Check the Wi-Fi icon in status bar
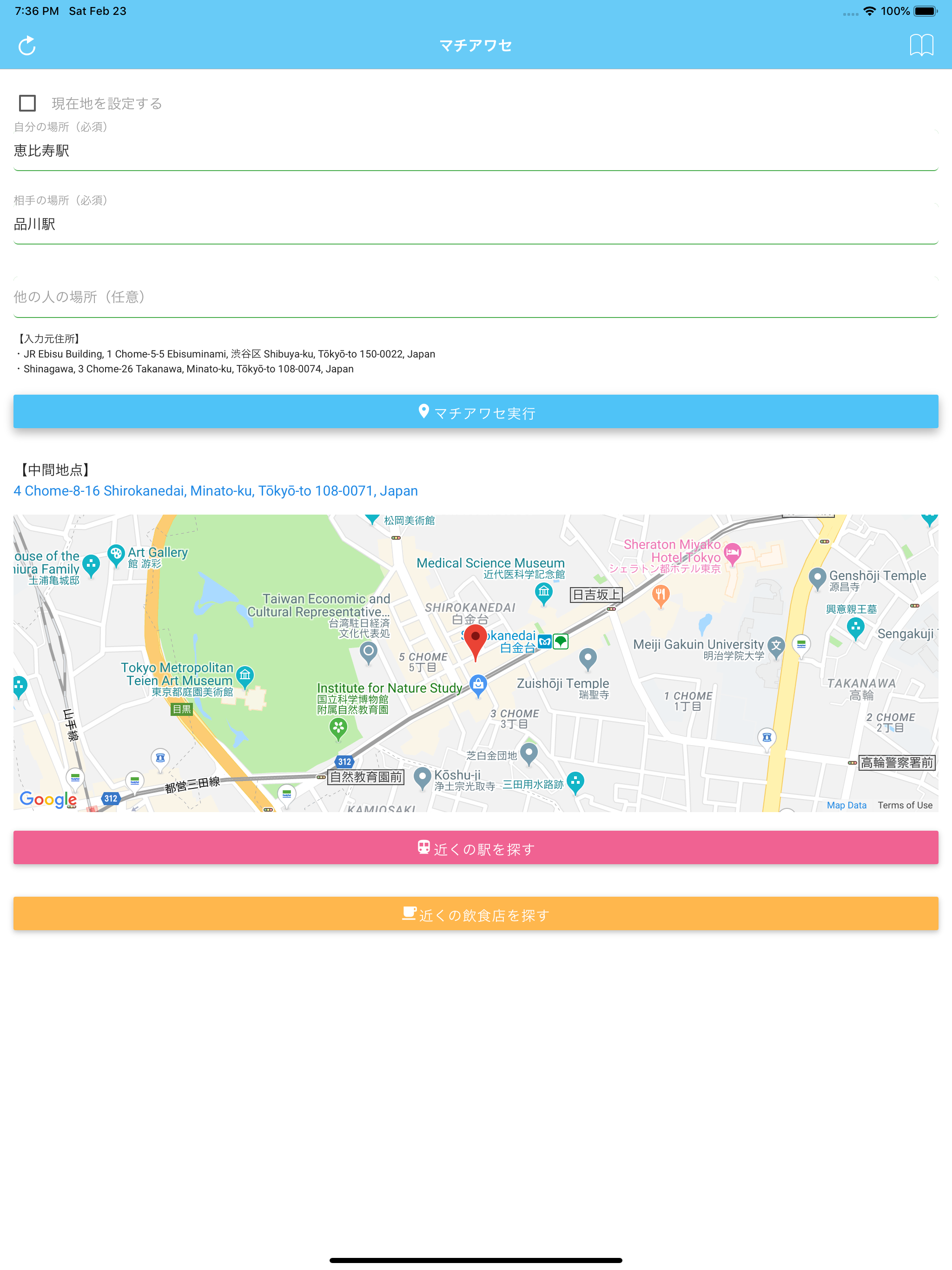The height and width of the screenshot is (1270, 952). point(870,11)
